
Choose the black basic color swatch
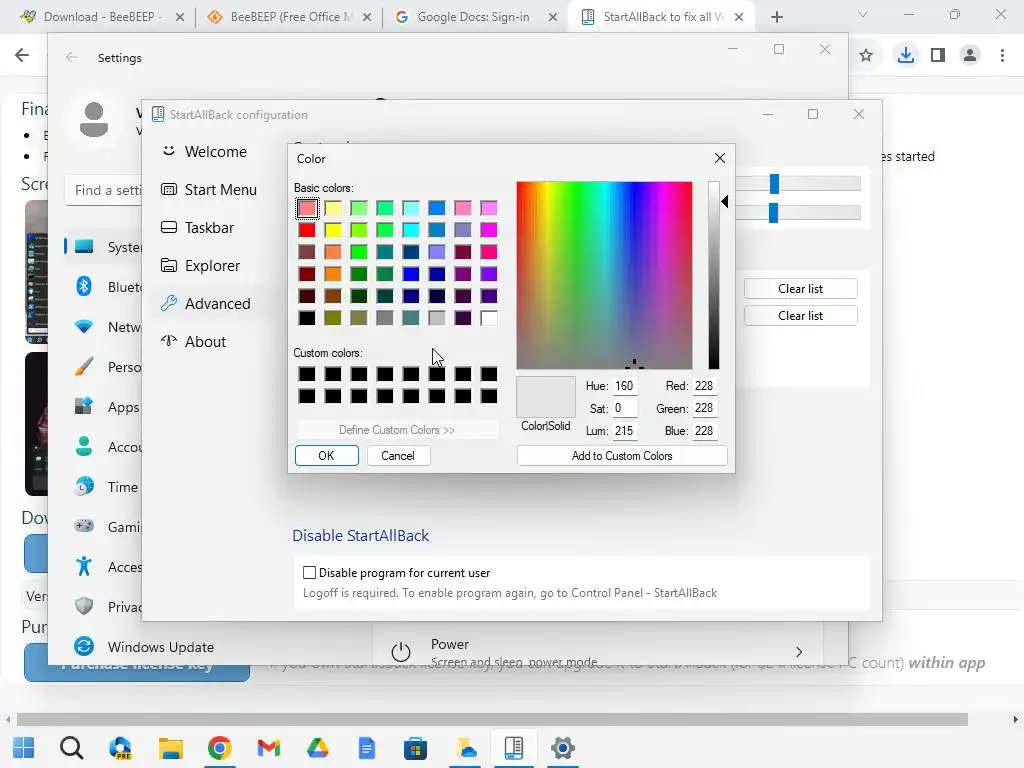click(x=307, y=318)
